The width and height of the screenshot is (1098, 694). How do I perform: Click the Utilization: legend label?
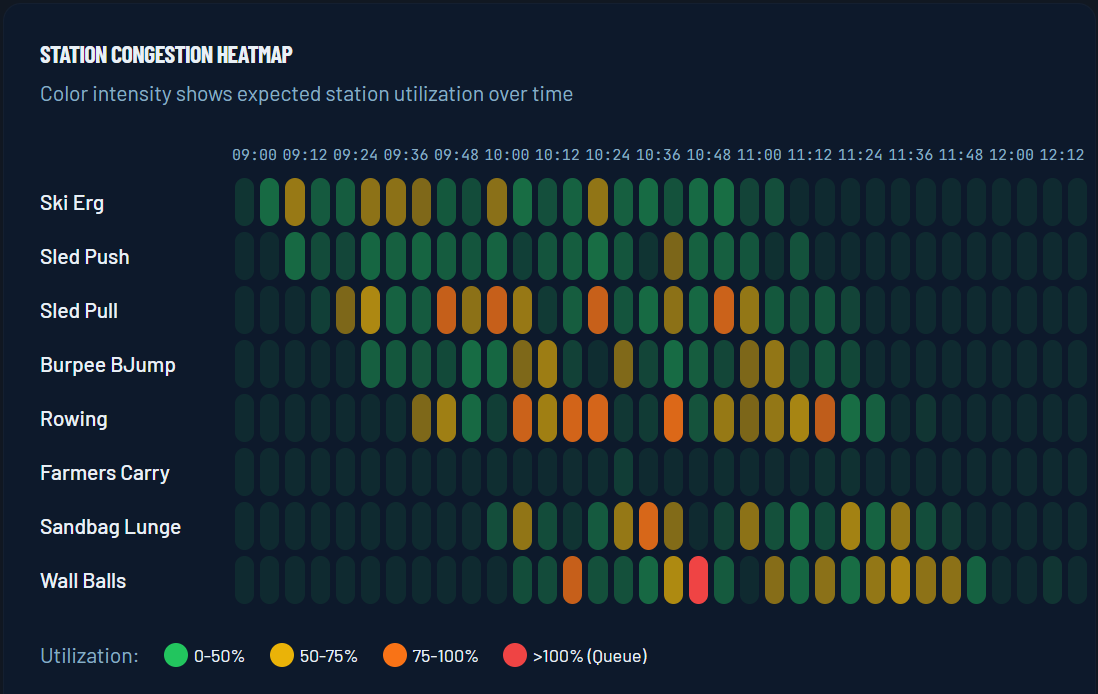[x=89, y=656]
